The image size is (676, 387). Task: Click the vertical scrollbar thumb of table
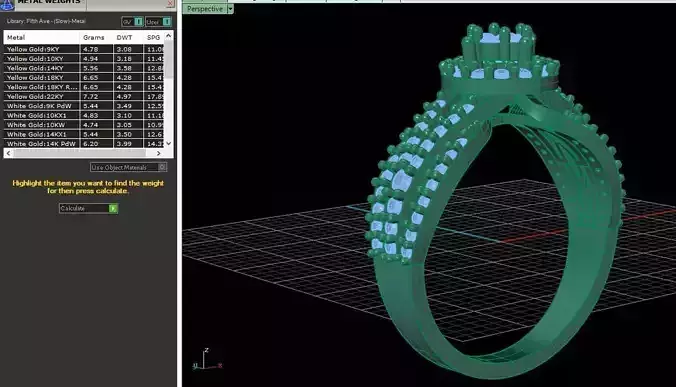tap(169, 60)
